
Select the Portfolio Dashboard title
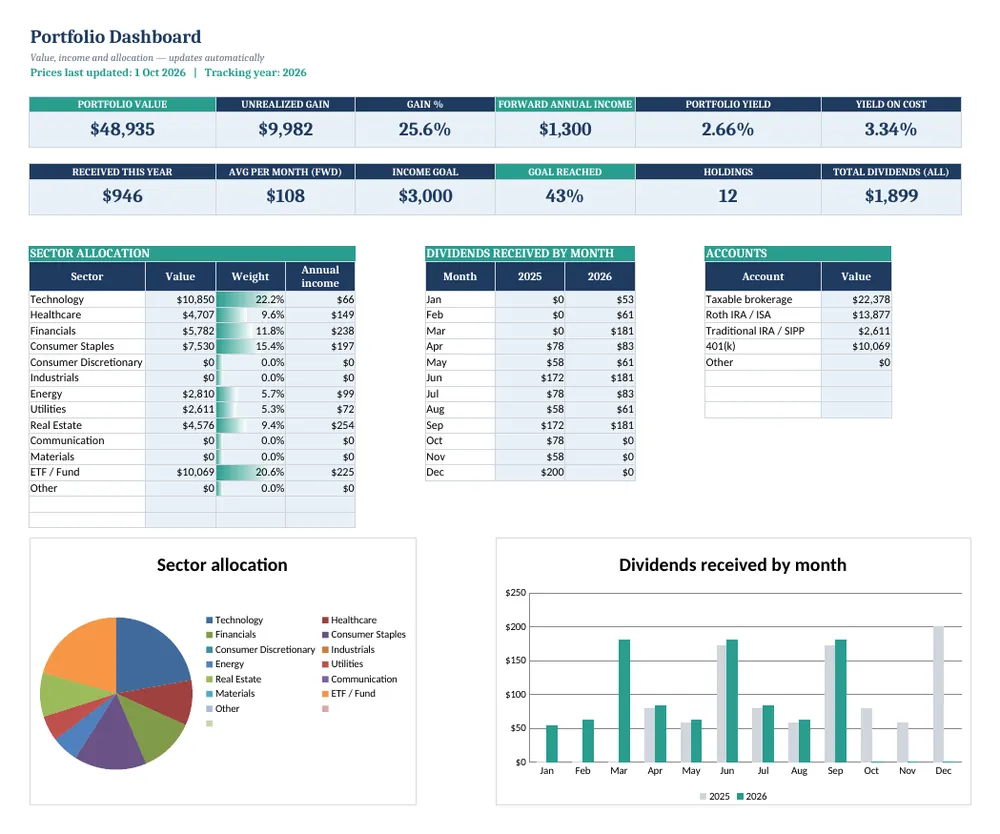115,37
